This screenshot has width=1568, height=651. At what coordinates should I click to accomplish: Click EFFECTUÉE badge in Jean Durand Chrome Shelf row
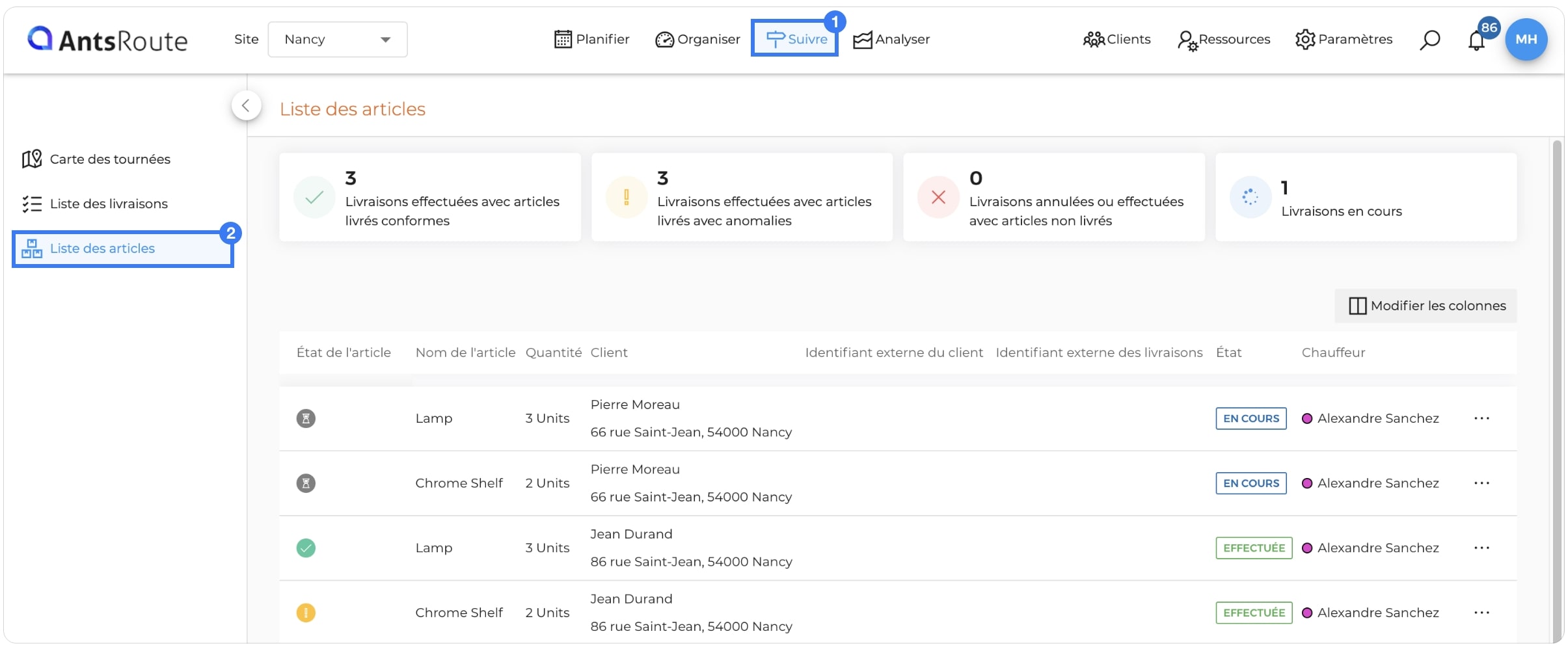tap(1254, 613)
